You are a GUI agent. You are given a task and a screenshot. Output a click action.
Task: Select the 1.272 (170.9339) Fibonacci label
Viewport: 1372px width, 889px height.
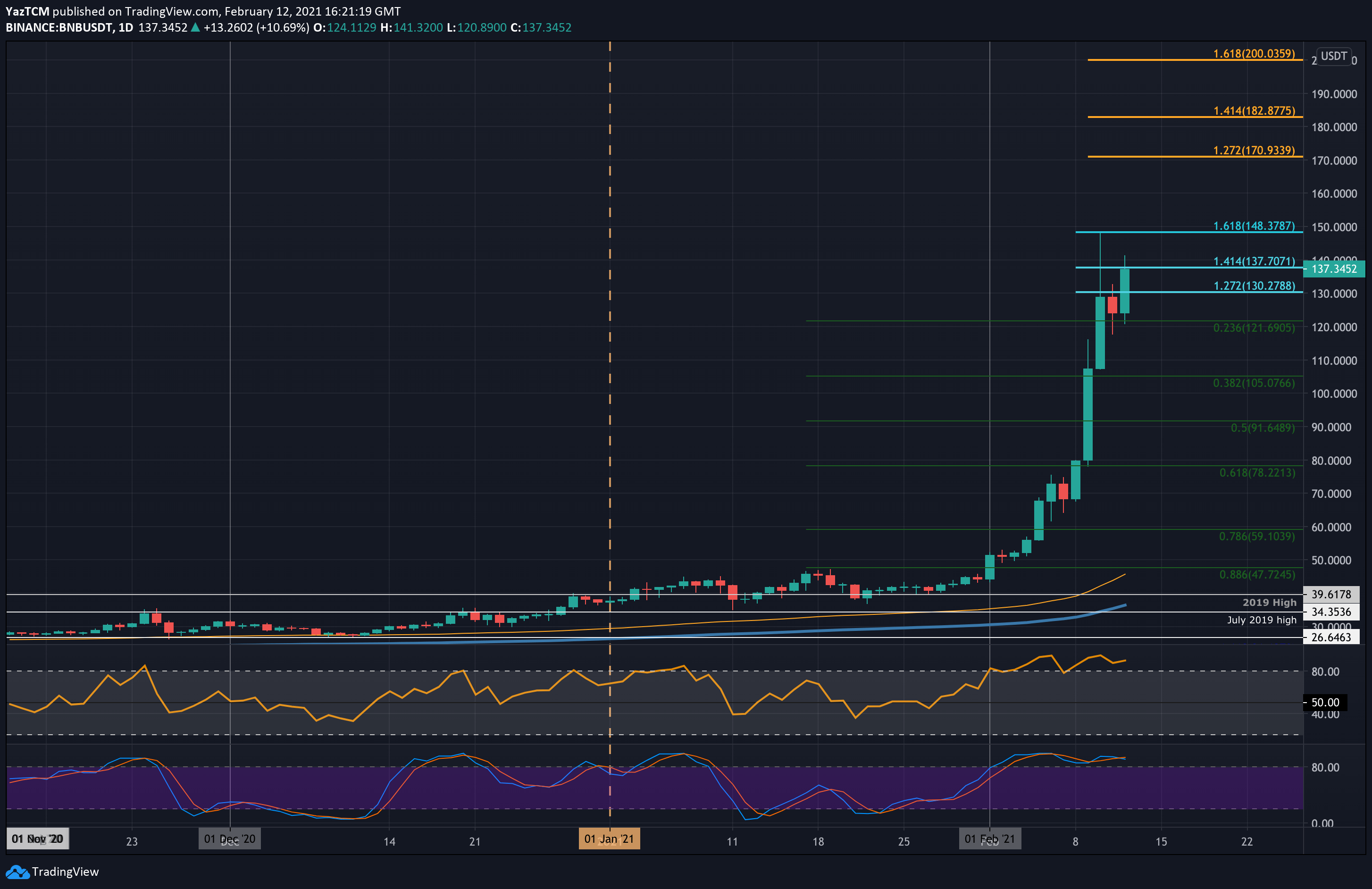1254,151
